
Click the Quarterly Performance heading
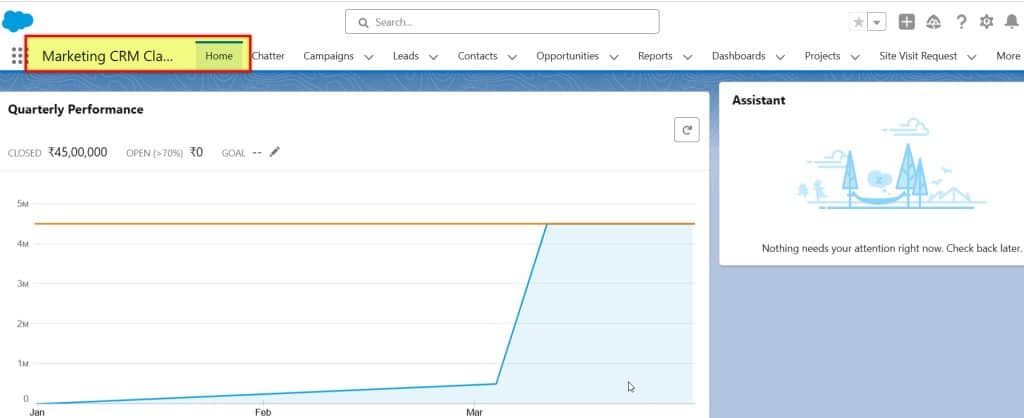[76, 109]
